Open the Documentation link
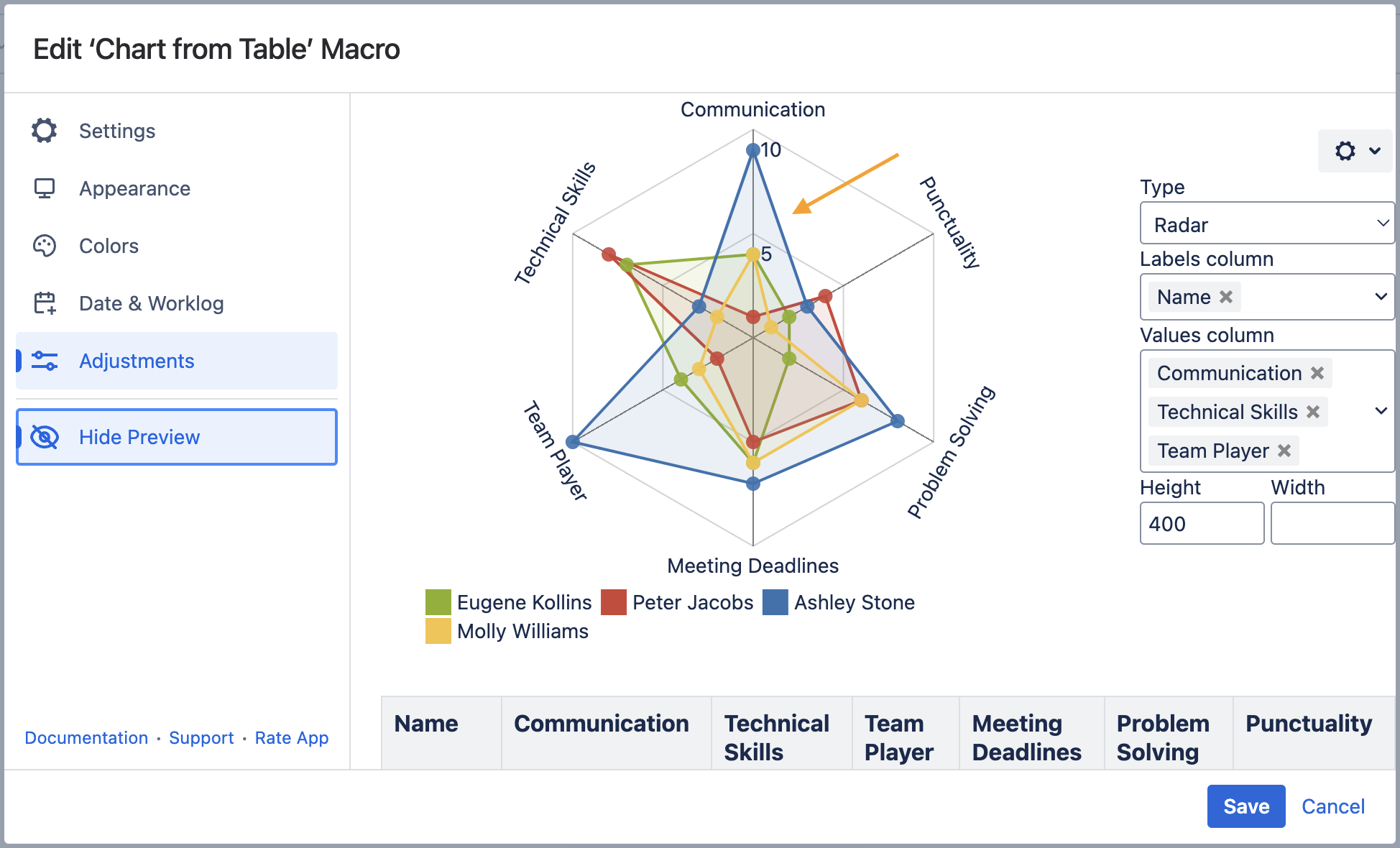The height and width of the screenshot is (848, 1400). (x=86, y=738)
